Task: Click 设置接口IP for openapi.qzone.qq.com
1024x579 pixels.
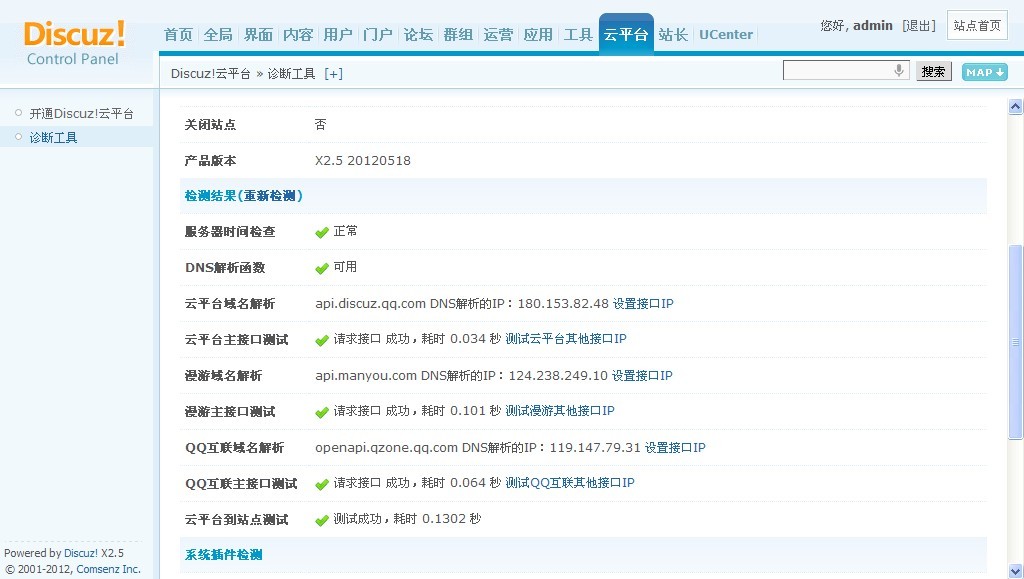Action: 675,447
